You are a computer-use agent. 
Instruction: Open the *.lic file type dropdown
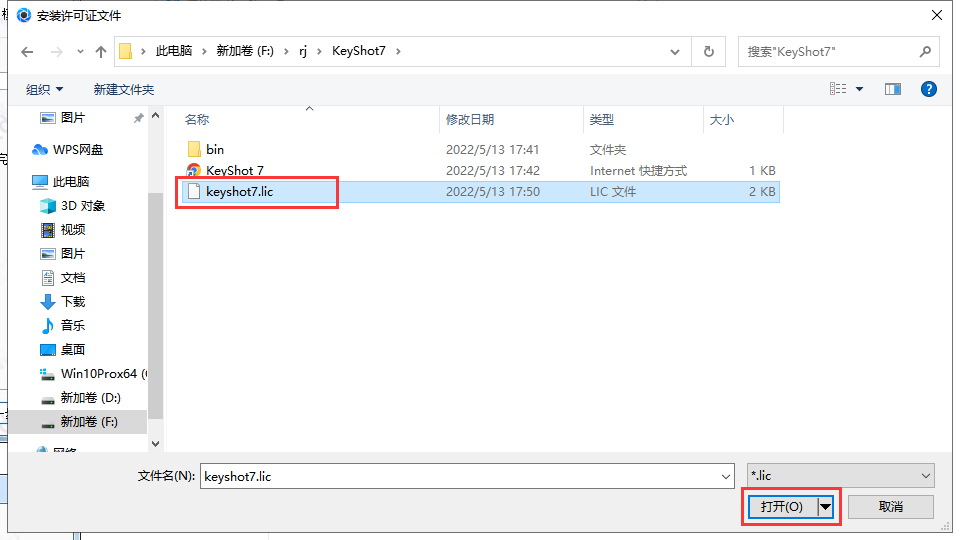pos(841,476)
